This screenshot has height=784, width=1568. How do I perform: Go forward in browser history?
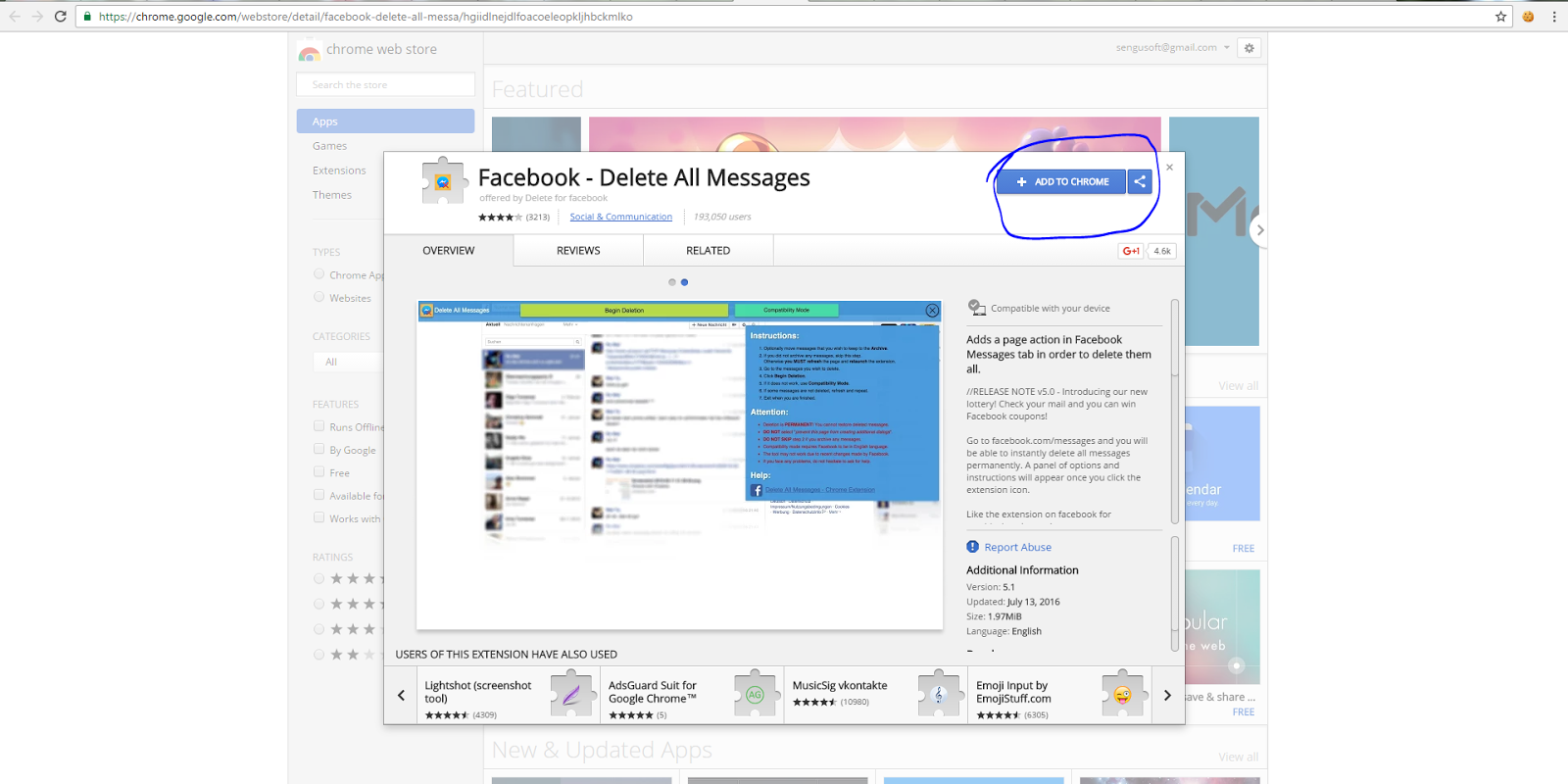(37, 17)
